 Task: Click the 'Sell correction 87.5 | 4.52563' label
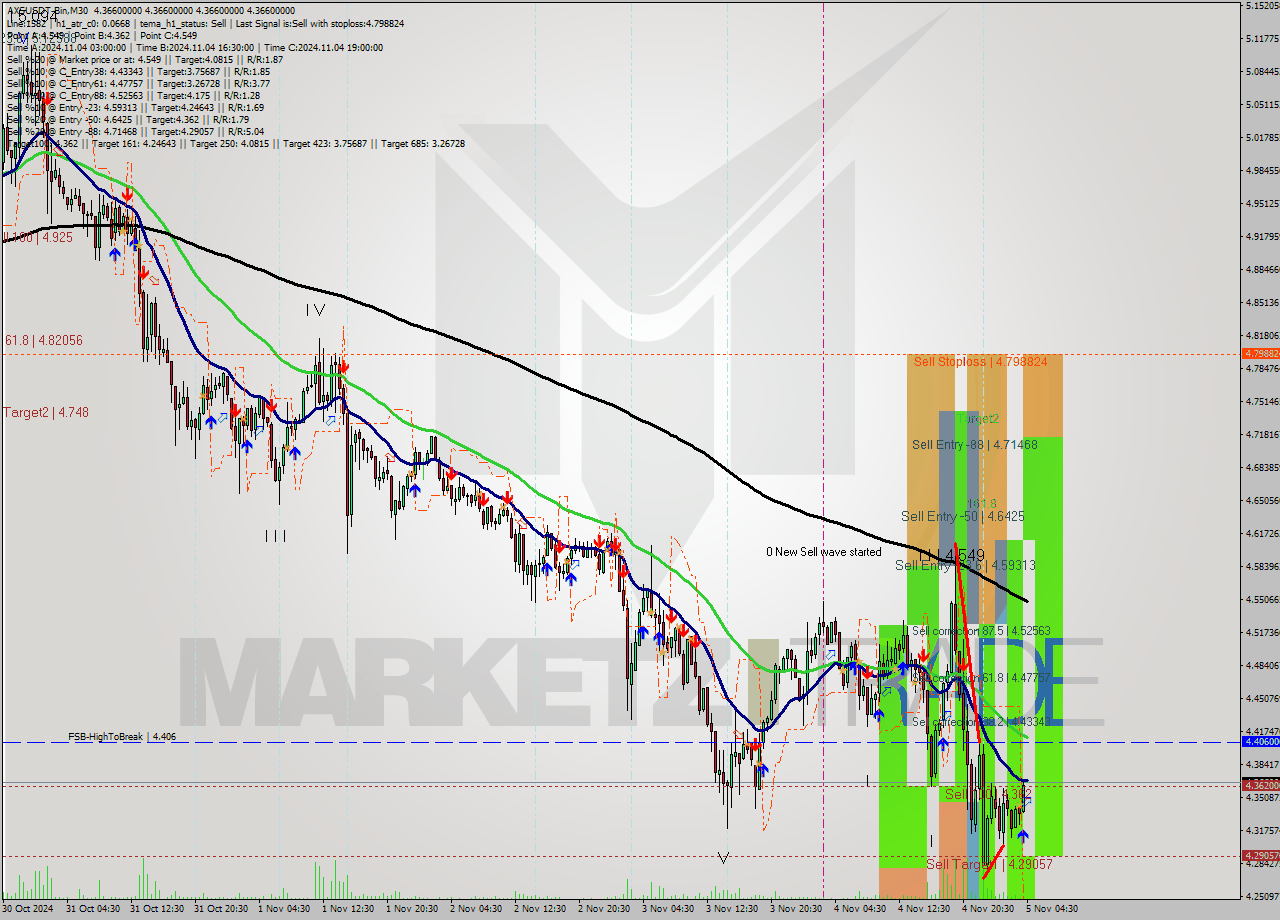pos(981,631)
